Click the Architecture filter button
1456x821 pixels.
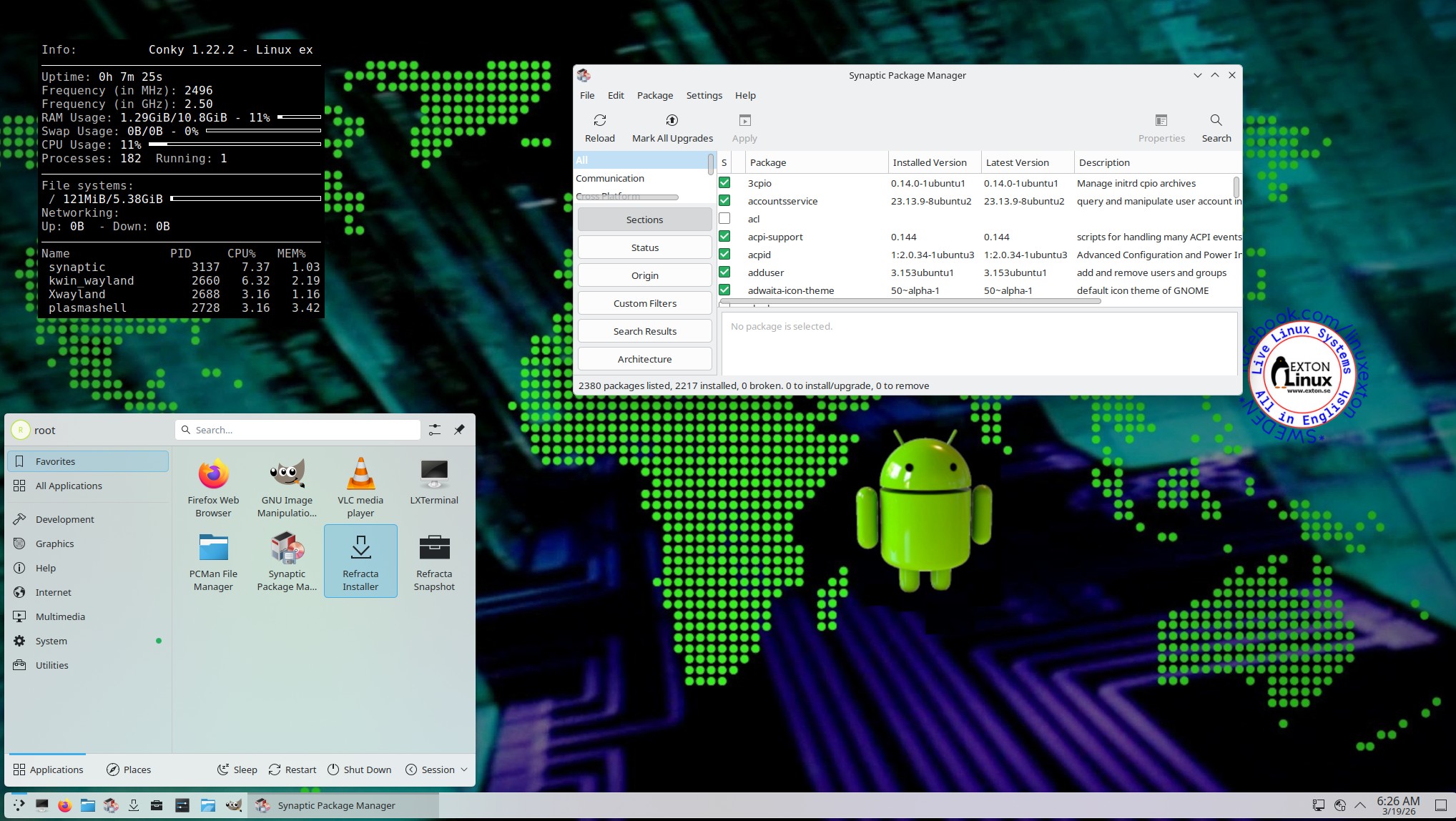(644, 359)
